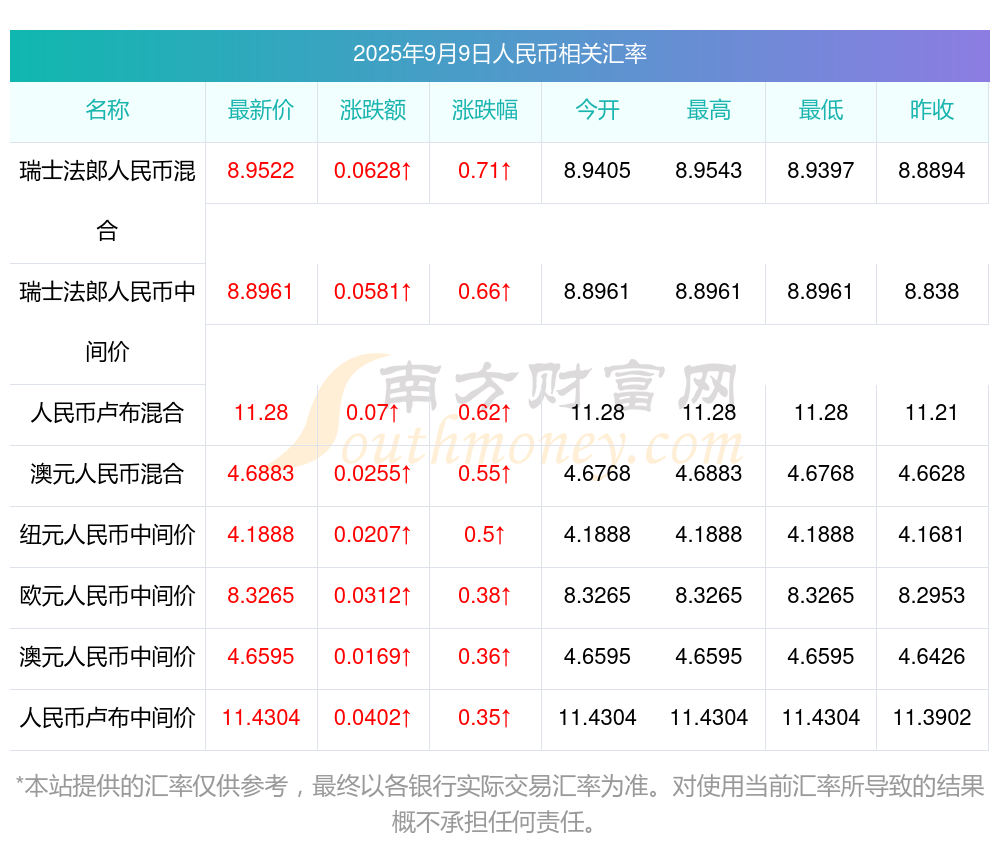
Task: Select the 昨收 column header
Action: click(932, 110)
